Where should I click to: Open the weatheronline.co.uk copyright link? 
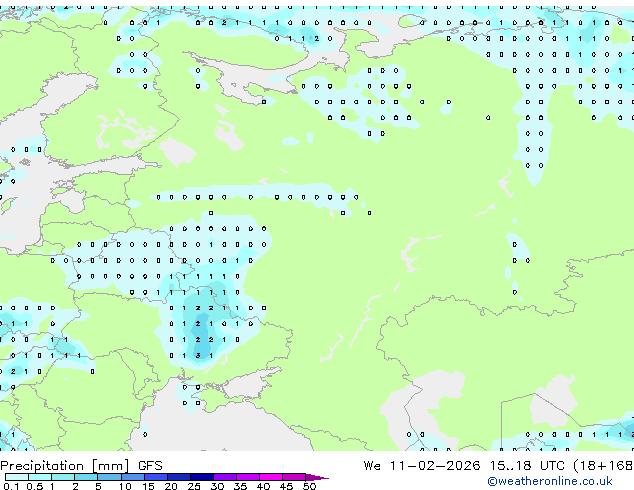[550, 482]
